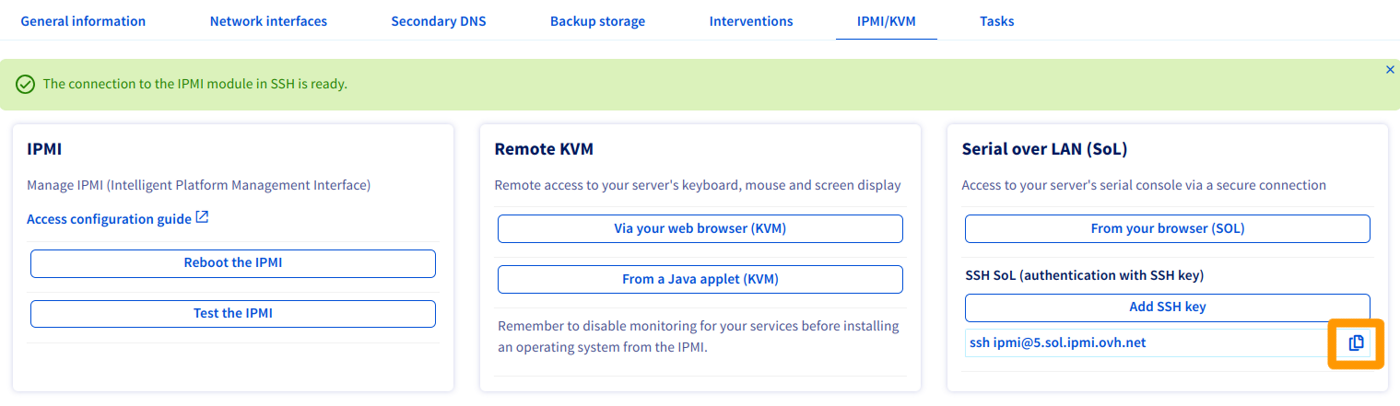The height and width of the screenshot is (406, 1400).
Task: Launch KVM via your web browser
Action: point(700,228)
